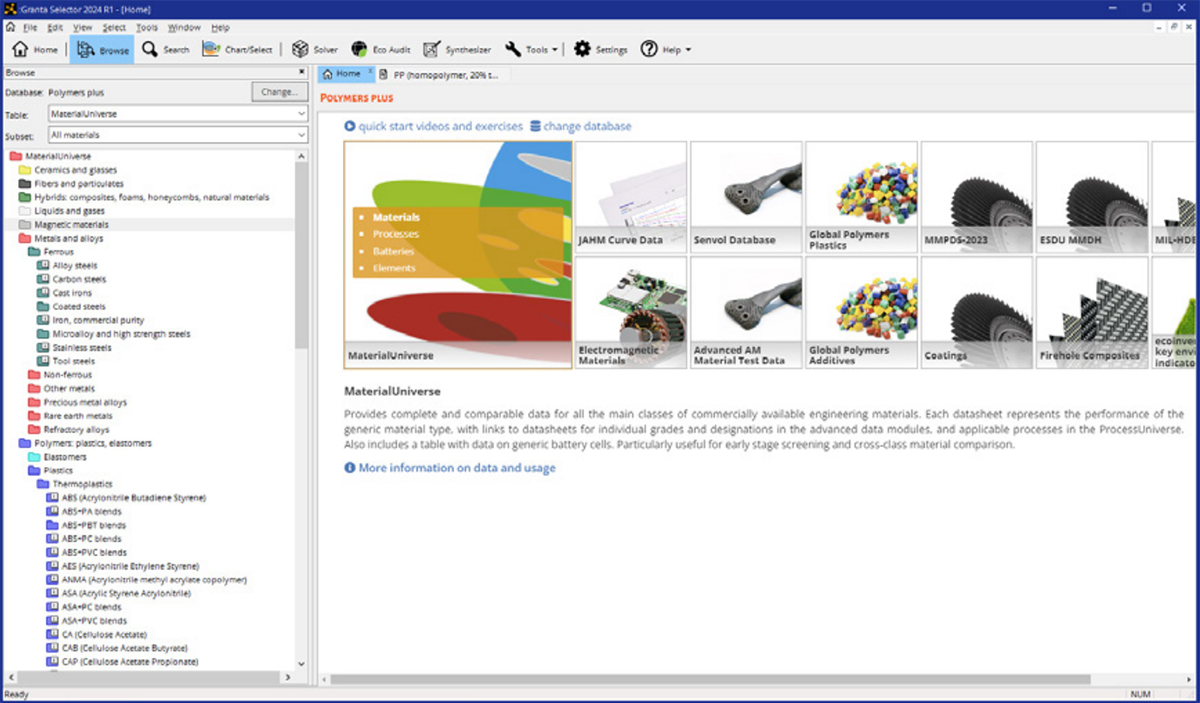
Task: Open the Table dropdown showing MaterialUniverse
Action: point(301,113)
